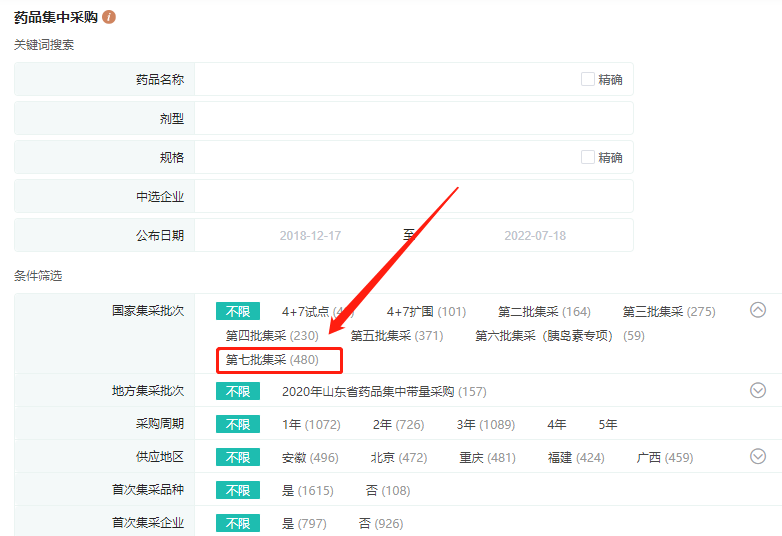The height and width of the screenshot is (536, 782).
Task: Select 不限 for 采购周期
Action: coord(238,424)
